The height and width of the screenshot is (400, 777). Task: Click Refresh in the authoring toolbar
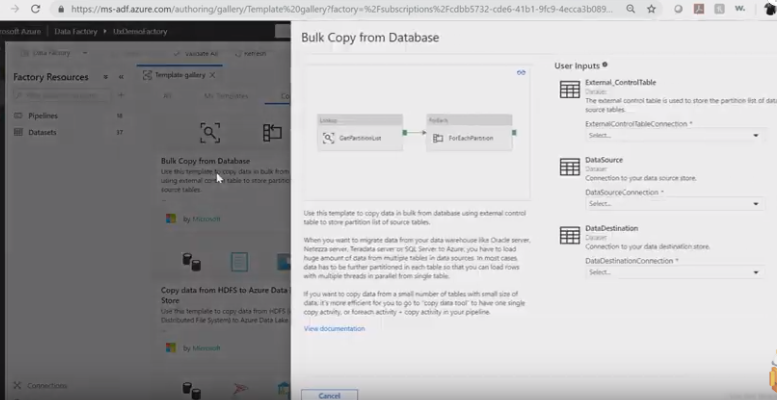[x=251, y=54]
